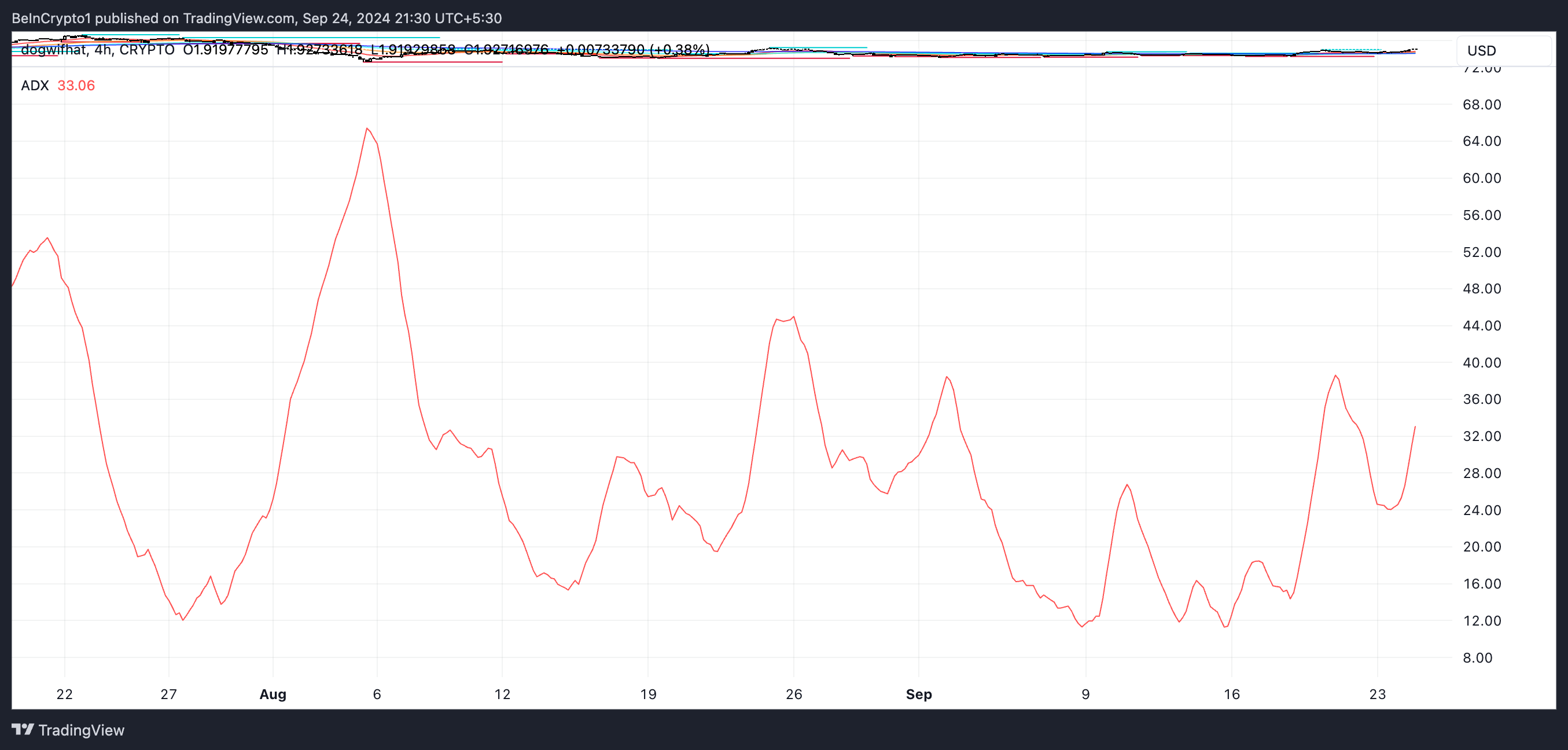
Task: Click the dogwifhat symbol title
Action: (53, 50)
